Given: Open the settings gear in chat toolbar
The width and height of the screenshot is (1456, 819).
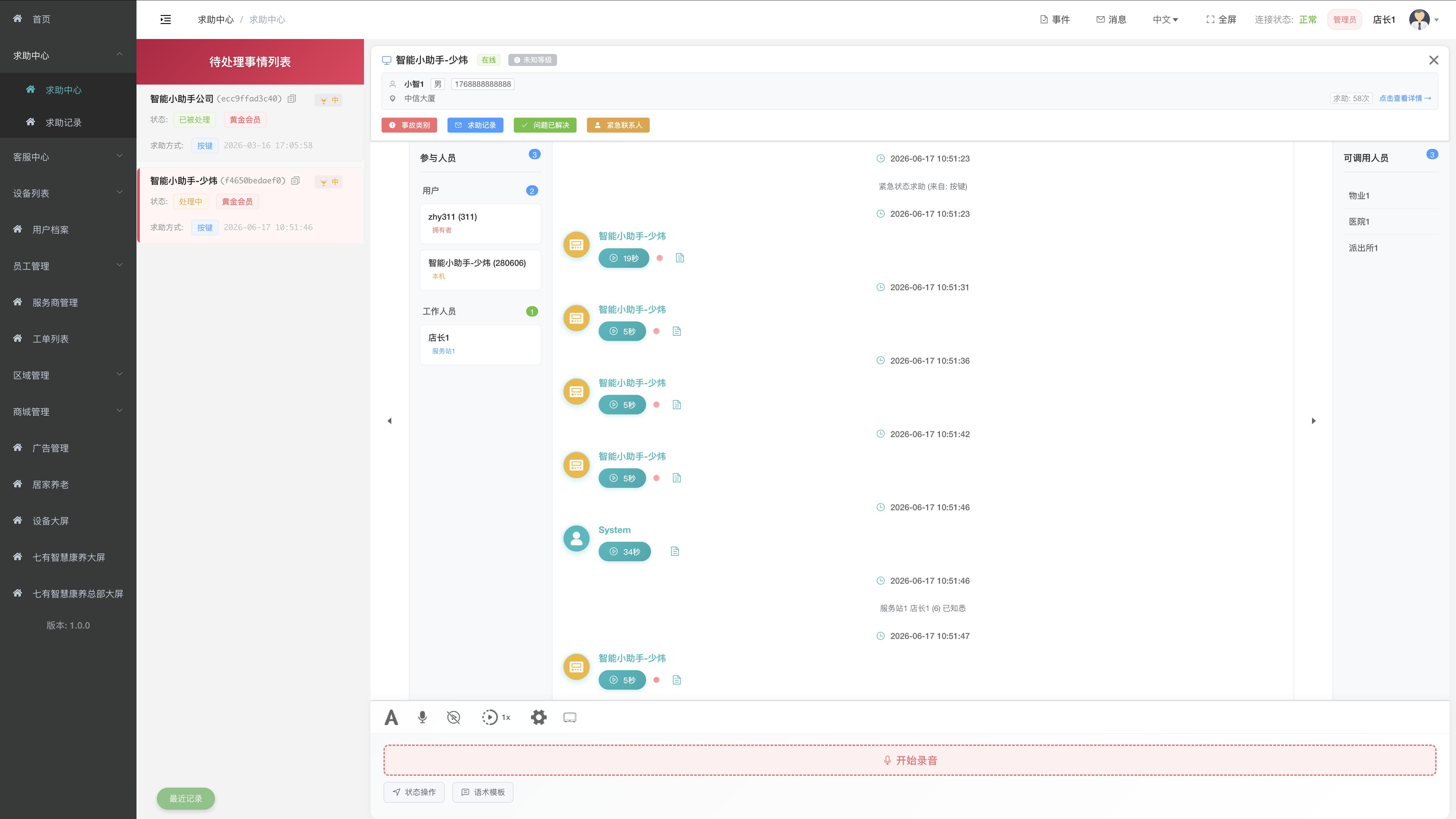Looking at the screenshot, I should tap(539, 717).
